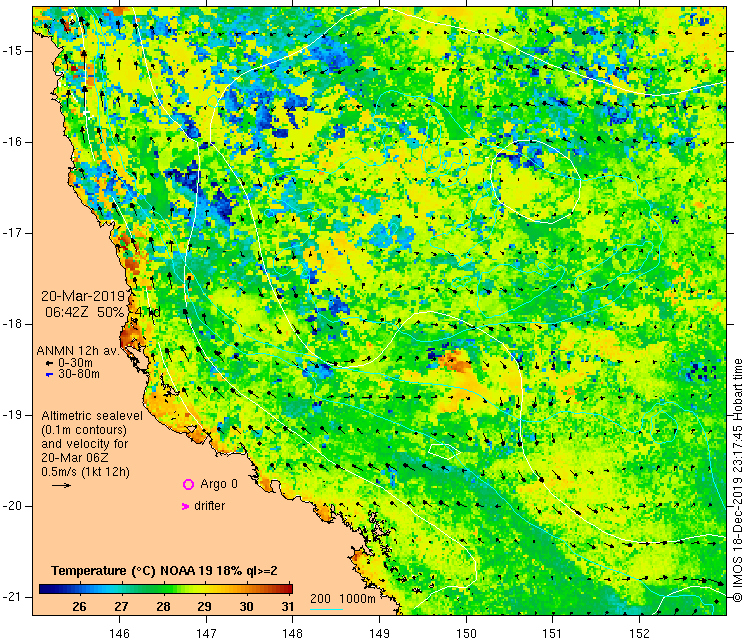
Task: Click the date text 20-Mar-2019
Action: pos(83,296)
